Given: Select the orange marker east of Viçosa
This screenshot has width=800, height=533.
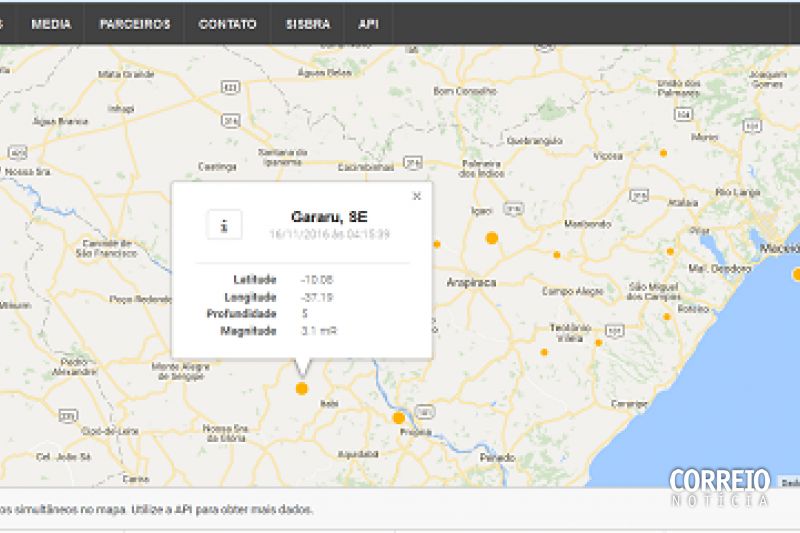Looking at the screenshot, I should (663, 153).
